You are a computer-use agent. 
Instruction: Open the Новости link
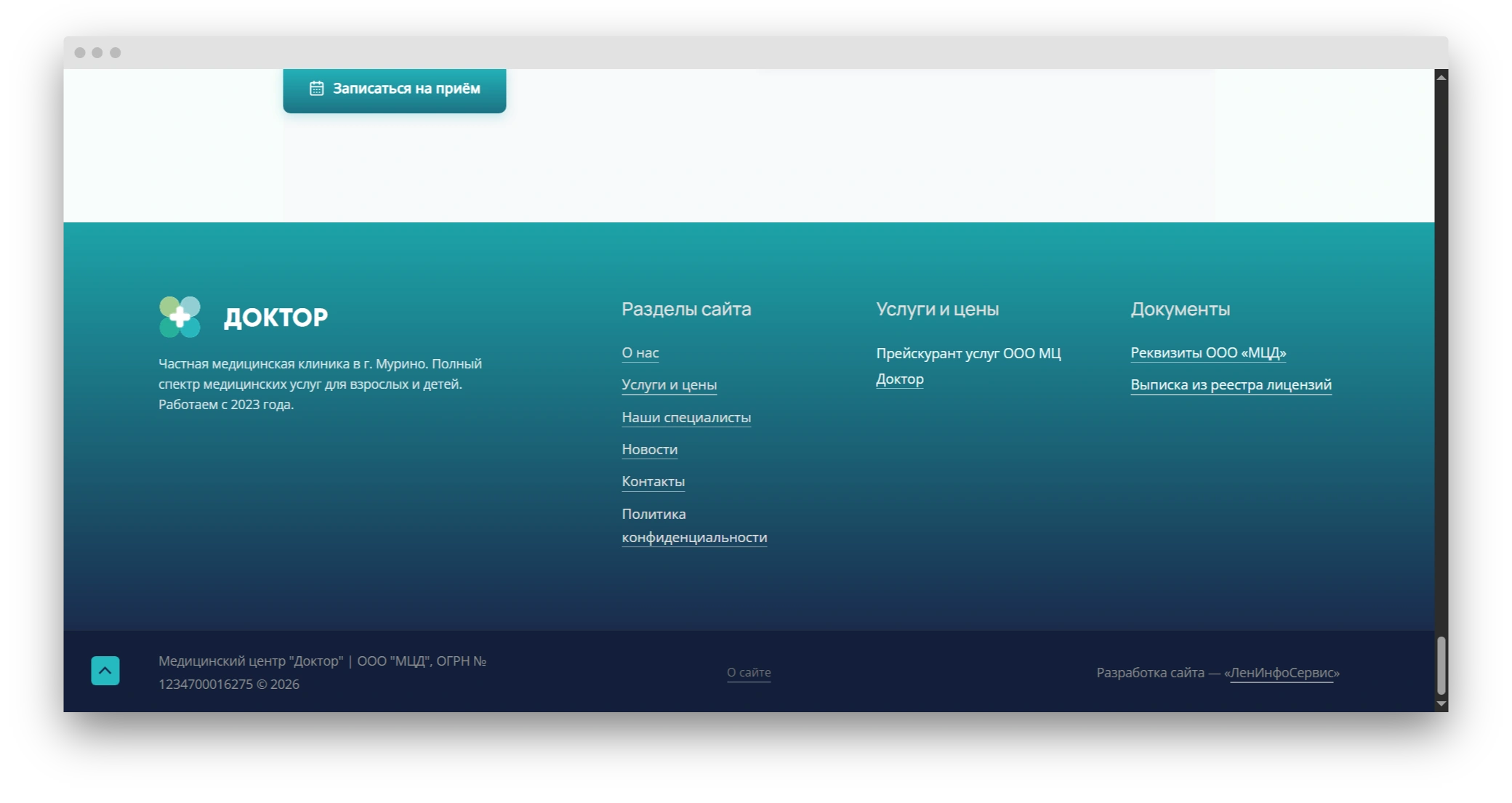650,449
